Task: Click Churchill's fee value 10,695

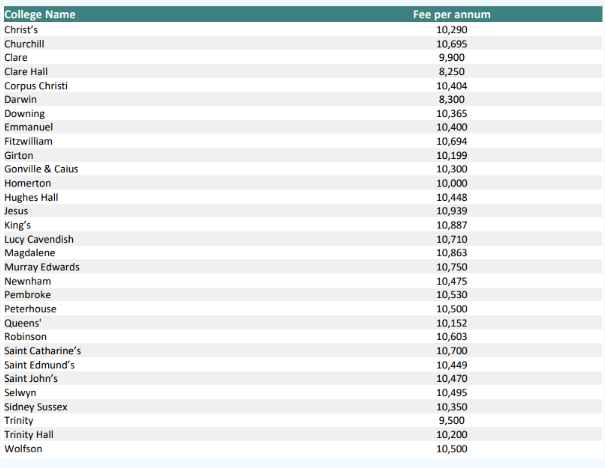Action: [x=451, y=44]
